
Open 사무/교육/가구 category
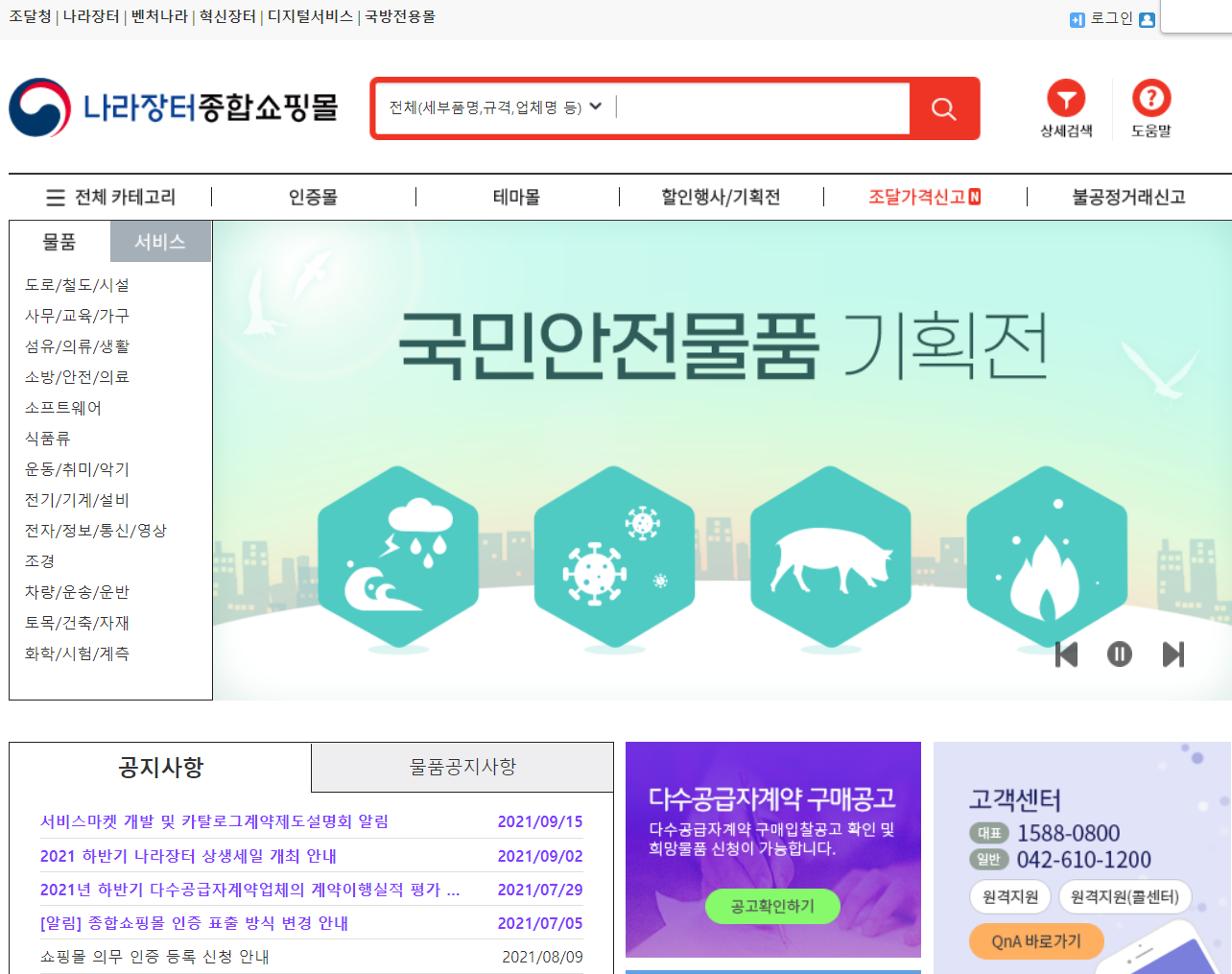click(x=77, y=316)
